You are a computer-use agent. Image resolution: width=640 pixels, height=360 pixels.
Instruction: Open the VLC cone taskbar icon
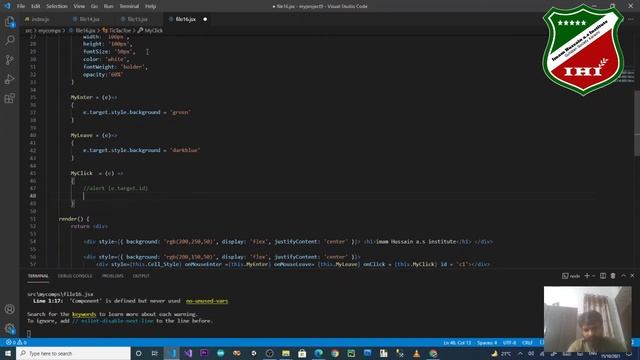click(416, 353)
